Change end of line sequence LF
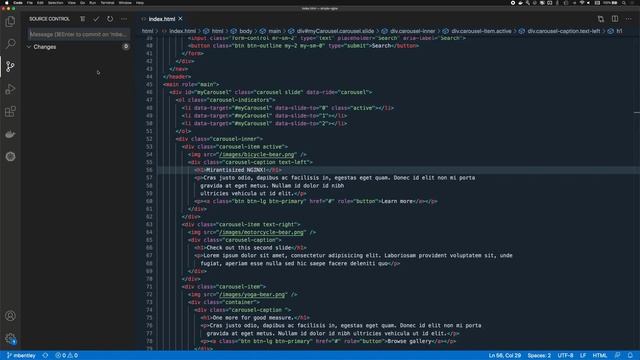Viewport: 640px width, 360px height. (583, 356)
